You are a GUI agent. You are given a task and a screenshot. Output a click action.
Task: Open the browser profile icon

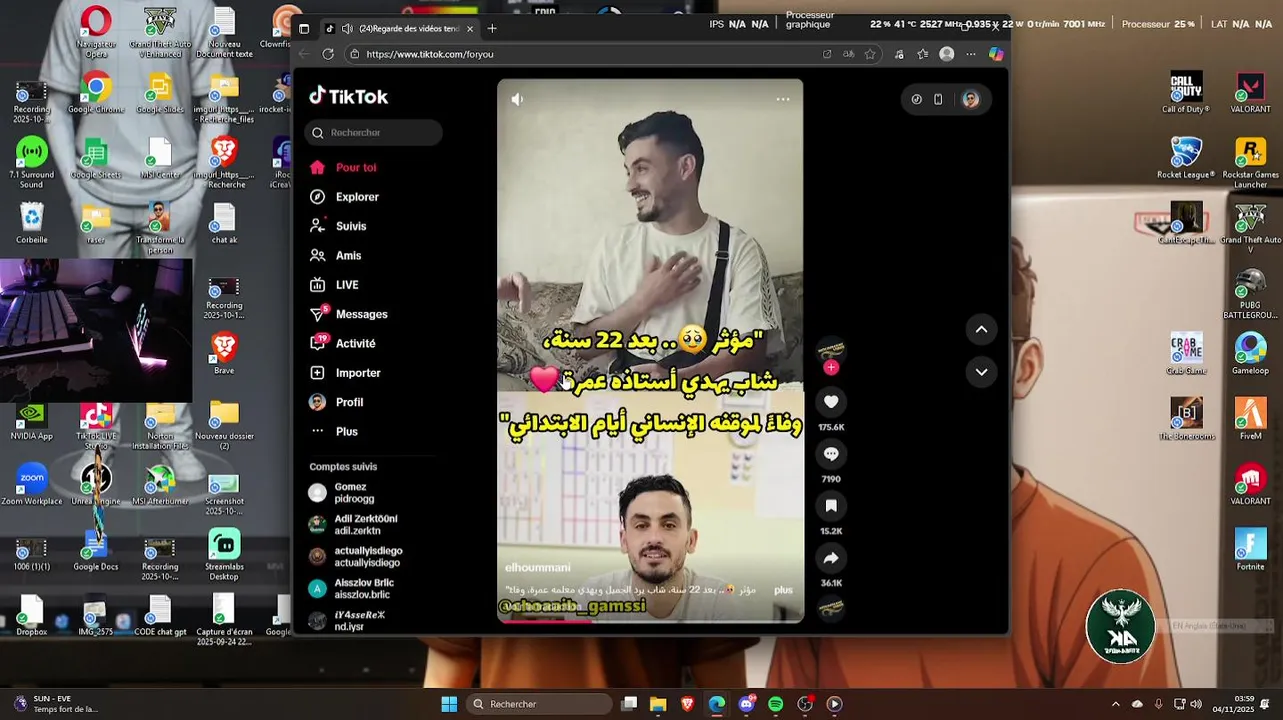coord(947,54)
